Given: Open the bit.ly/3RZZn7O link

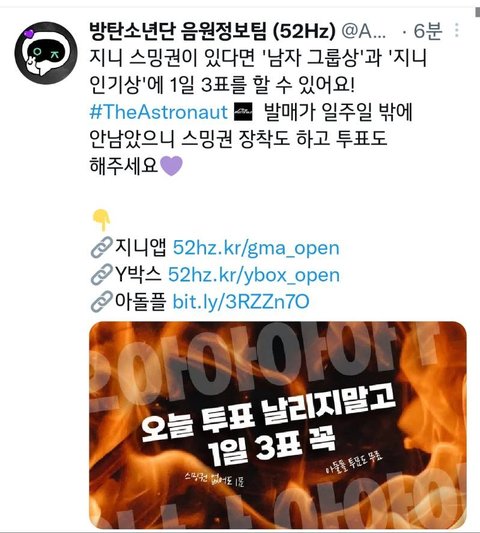Looking at the screenshot, I should 241,302.
